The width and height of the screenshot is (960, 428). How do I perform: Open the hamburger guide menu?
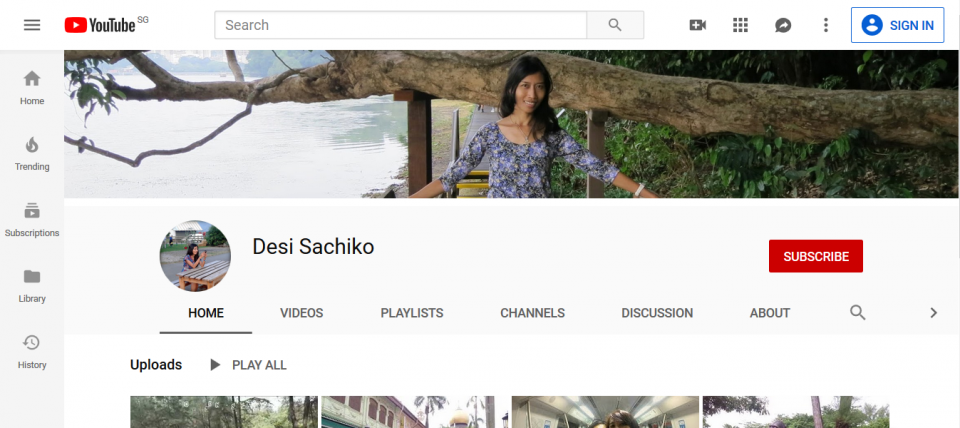32,25
